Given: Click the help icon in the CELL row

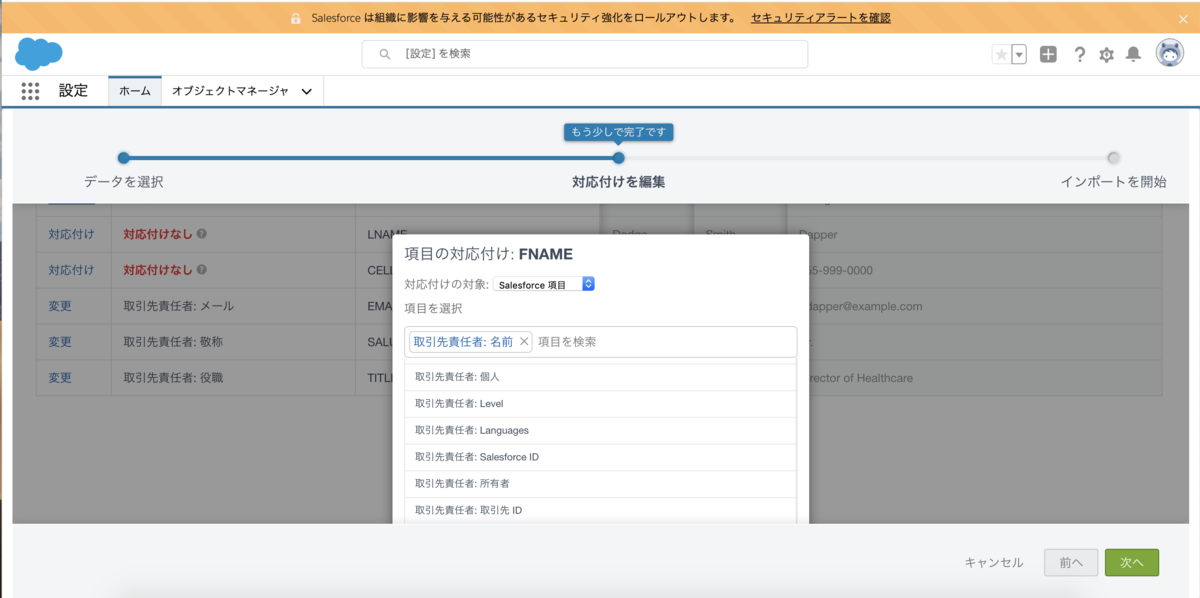Looking at the screenshot, I should 202,270.
